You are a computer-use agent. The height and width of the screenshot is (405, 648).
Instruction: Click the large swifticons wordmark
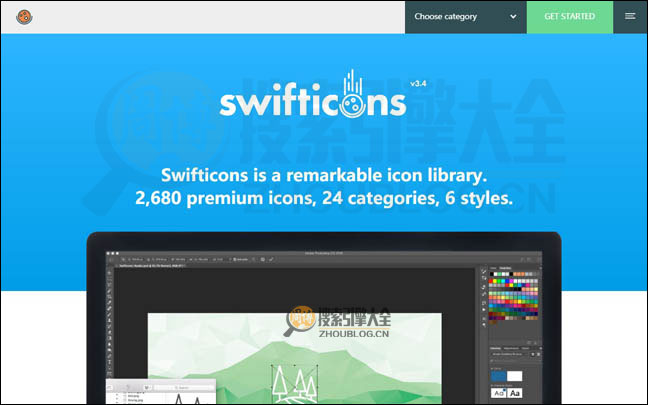click(x=313, y=95)
